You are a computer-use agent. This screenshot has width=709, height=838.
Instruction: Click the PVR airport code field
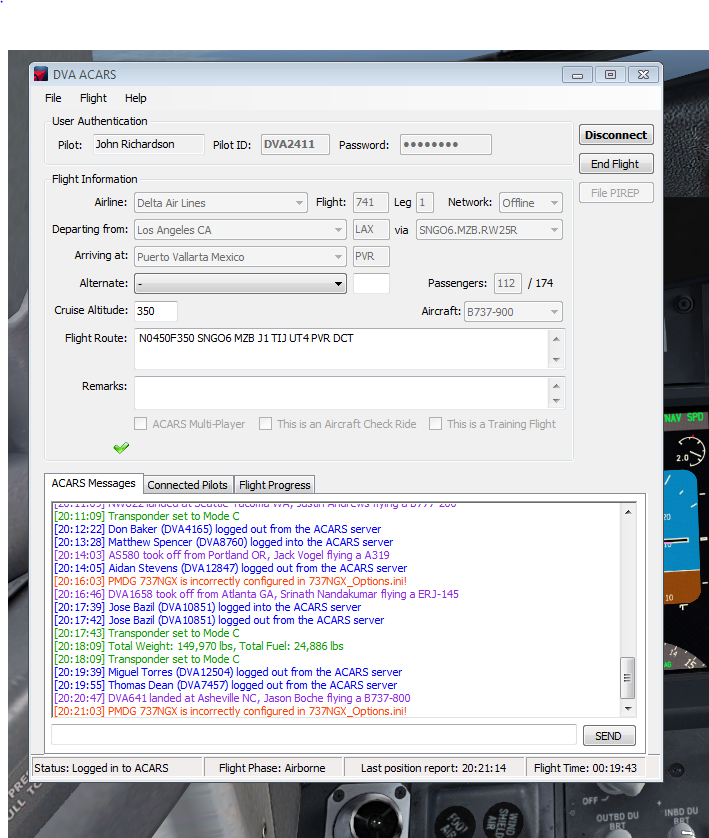[x=371, y=257]
